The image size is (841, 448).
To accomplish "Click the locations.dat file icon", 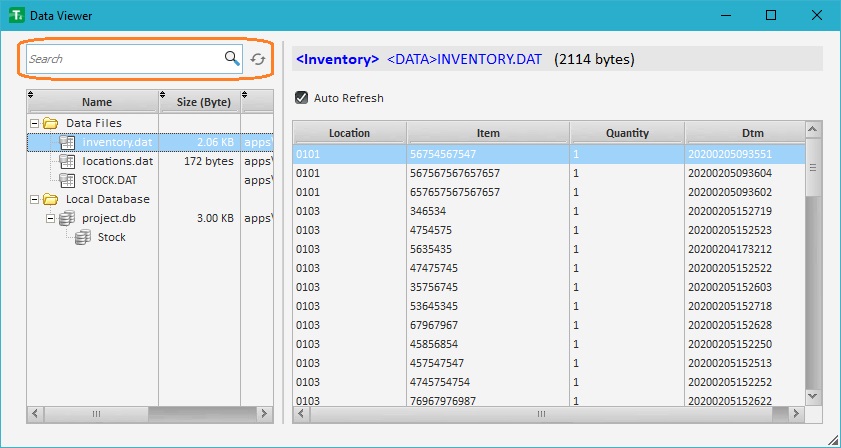I will [67, 161].
